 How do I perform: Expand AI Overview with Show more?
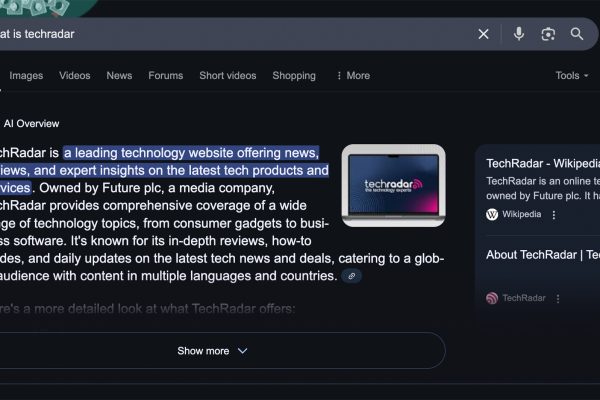point(212,351)
